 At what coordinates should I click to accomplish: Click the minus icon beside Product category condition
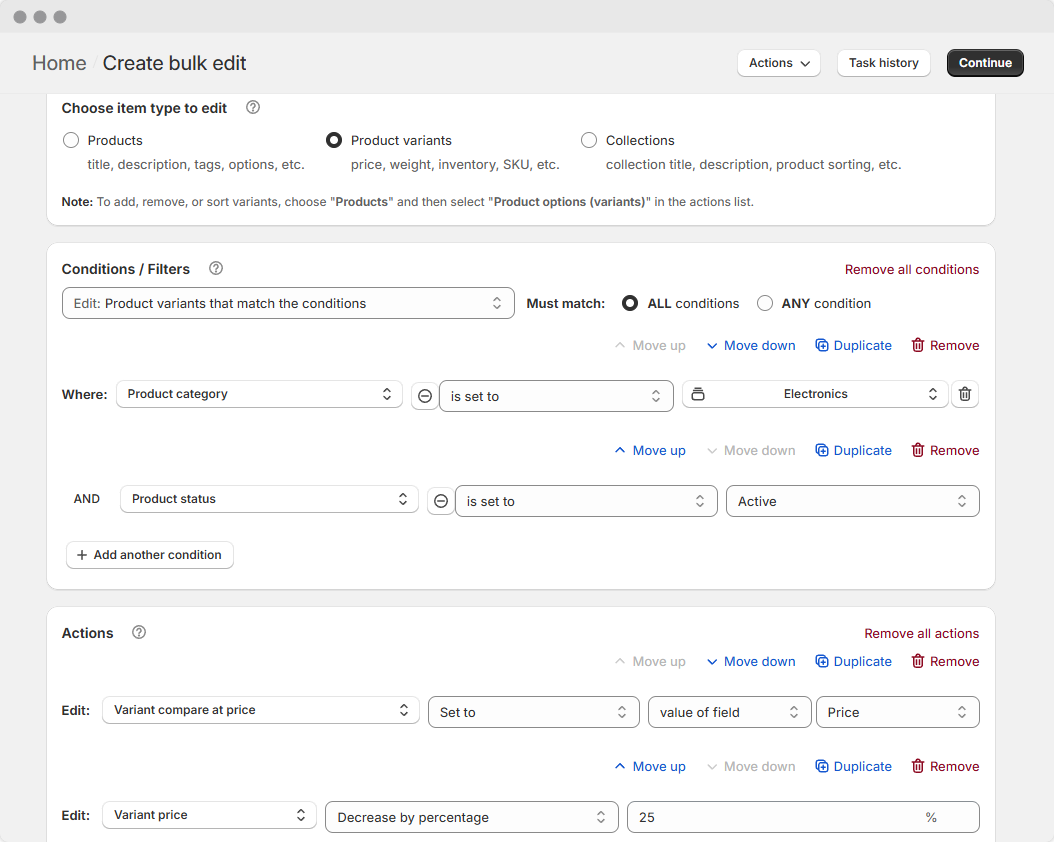[424, 396]
